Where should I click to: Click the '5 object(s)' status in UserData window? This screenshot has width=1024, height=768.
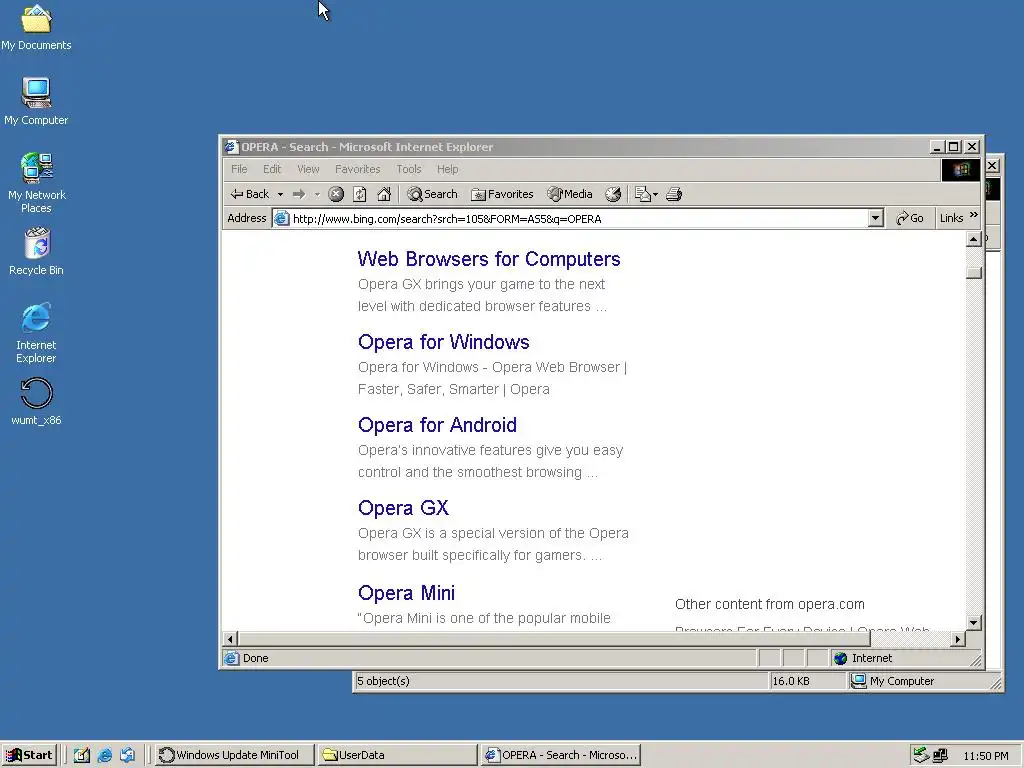(x=383, y=681)
